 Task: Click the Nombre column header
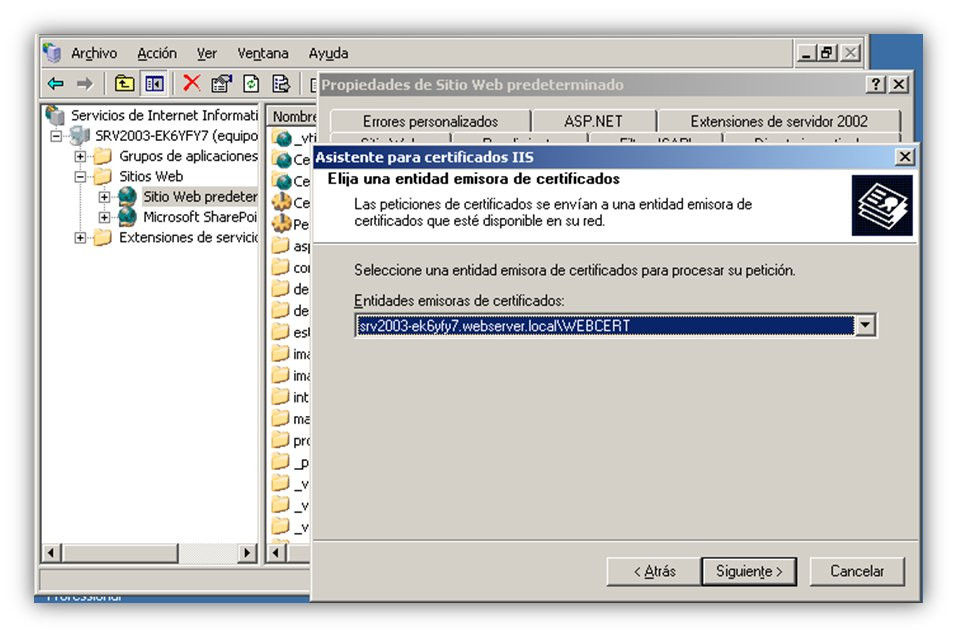point(291,116)
